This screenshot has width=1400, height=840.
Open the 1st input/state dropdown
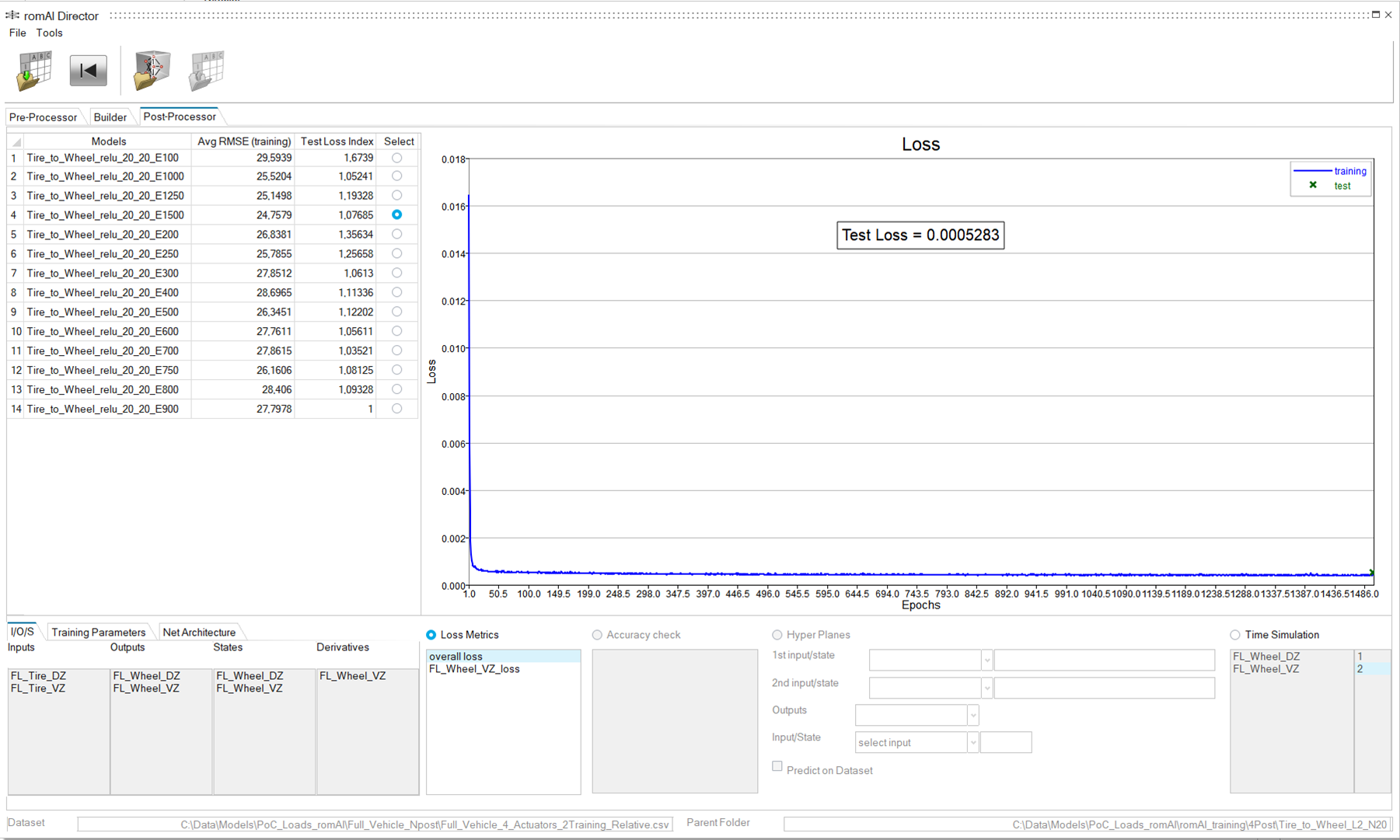click(x=986, y=660)
